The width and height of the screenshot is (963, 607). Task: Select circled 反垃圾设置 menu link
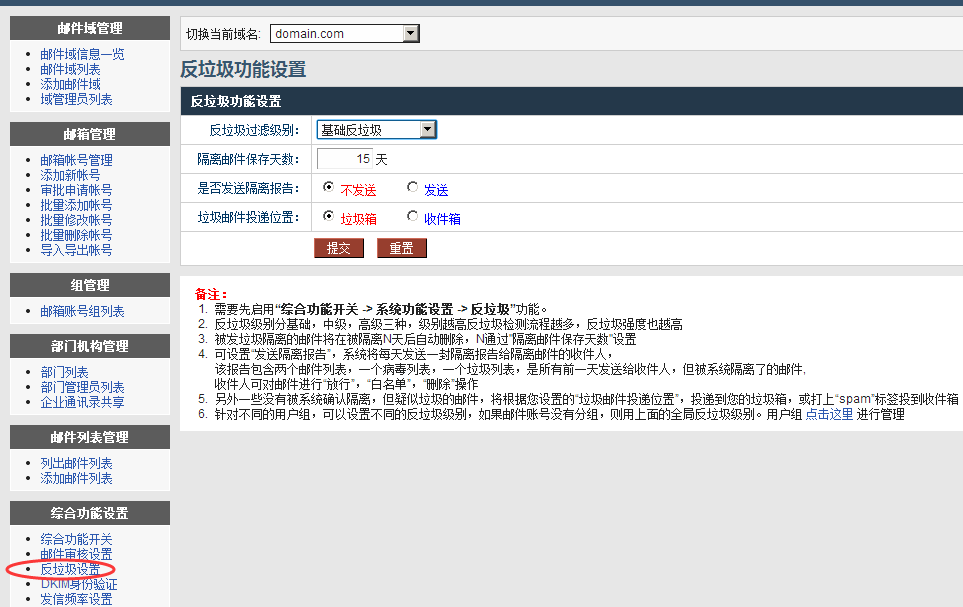click(70, 569)
